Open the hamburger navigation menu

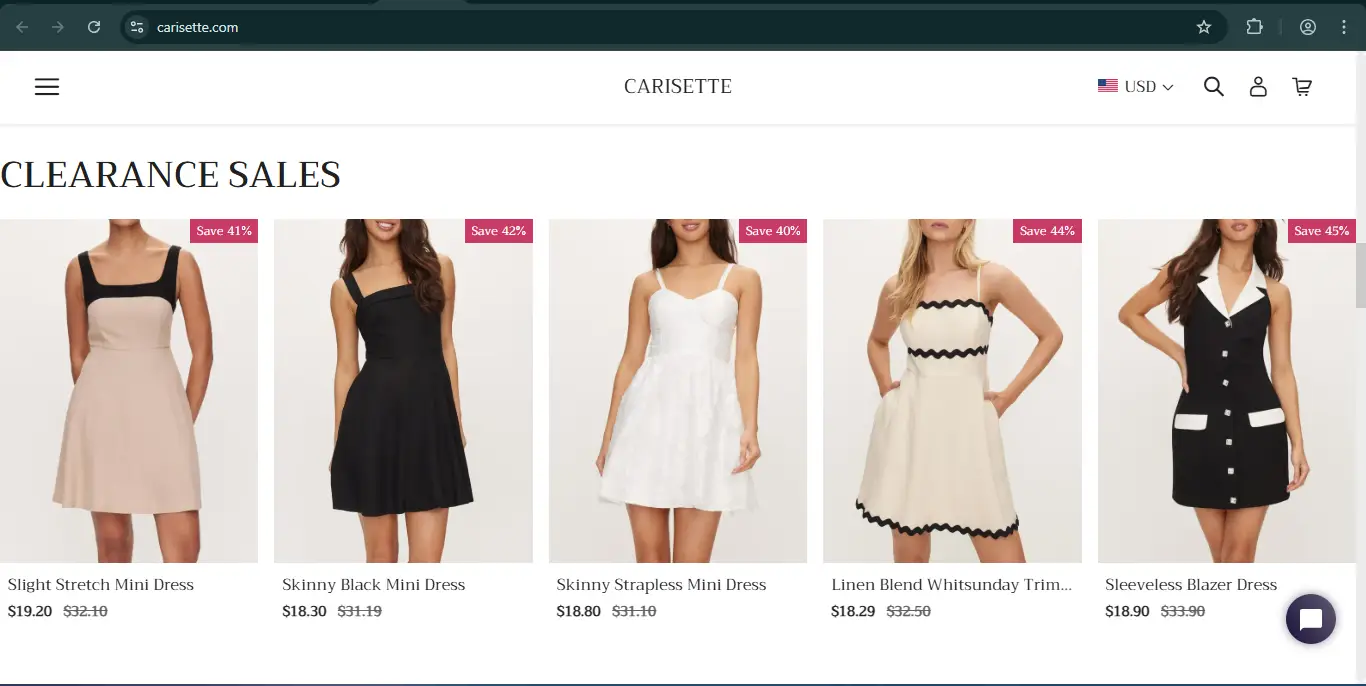coord(47,87)
